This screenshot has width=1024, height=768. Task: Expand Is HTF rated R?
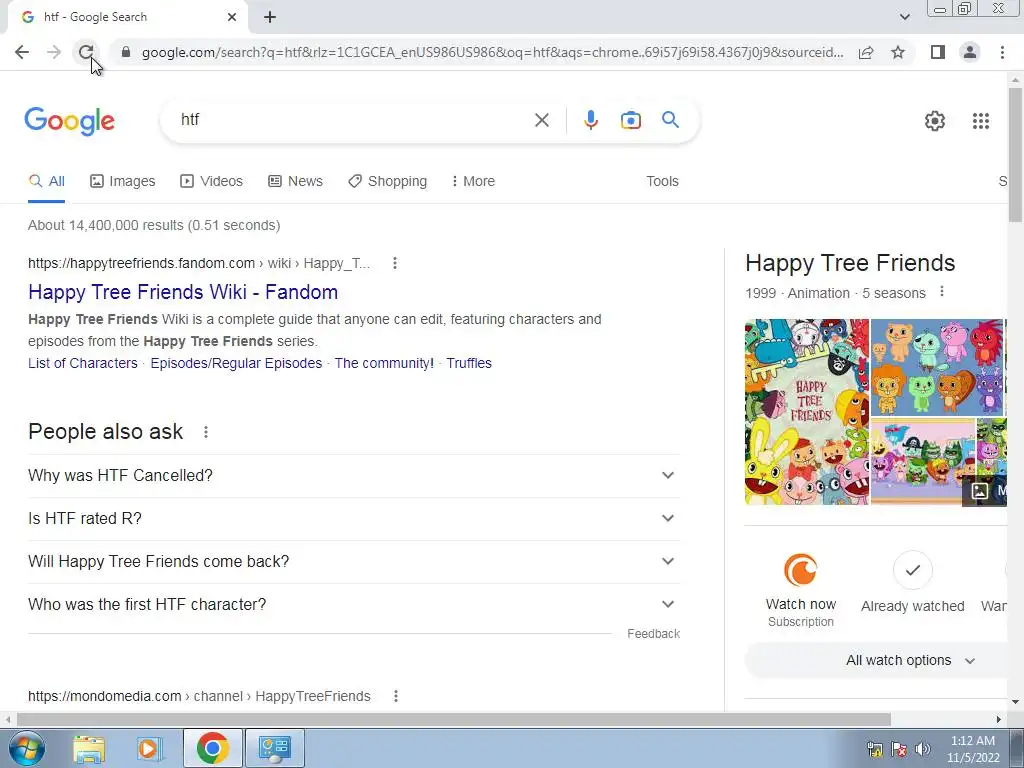click(354, 519)
